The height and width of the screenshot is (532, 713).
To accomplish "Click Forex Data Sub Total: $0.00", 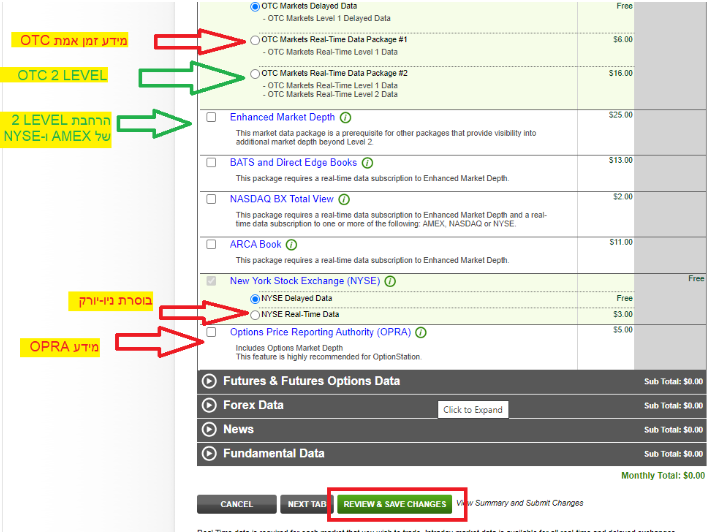I will coord(673,406).
